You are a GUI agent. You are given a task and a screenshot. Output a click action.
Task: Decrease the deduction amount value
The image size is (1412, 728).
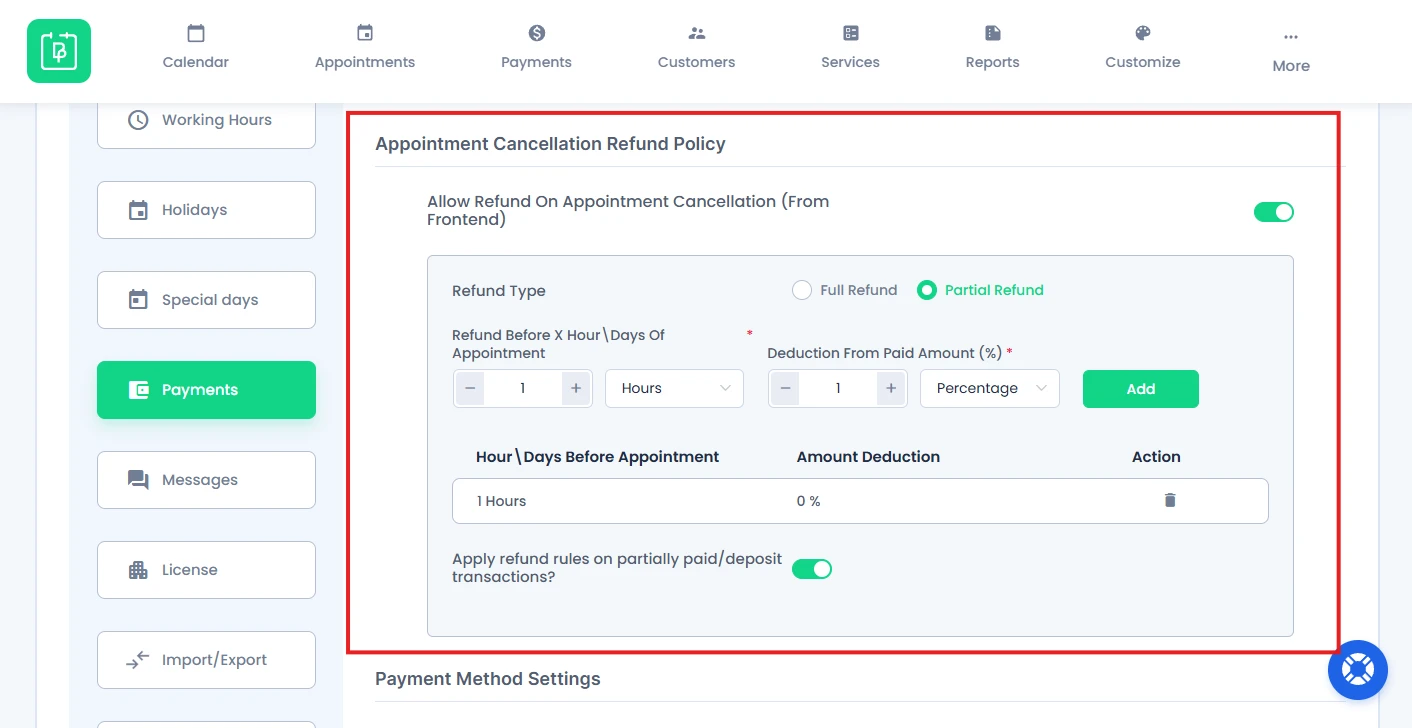tap(785, 388)
